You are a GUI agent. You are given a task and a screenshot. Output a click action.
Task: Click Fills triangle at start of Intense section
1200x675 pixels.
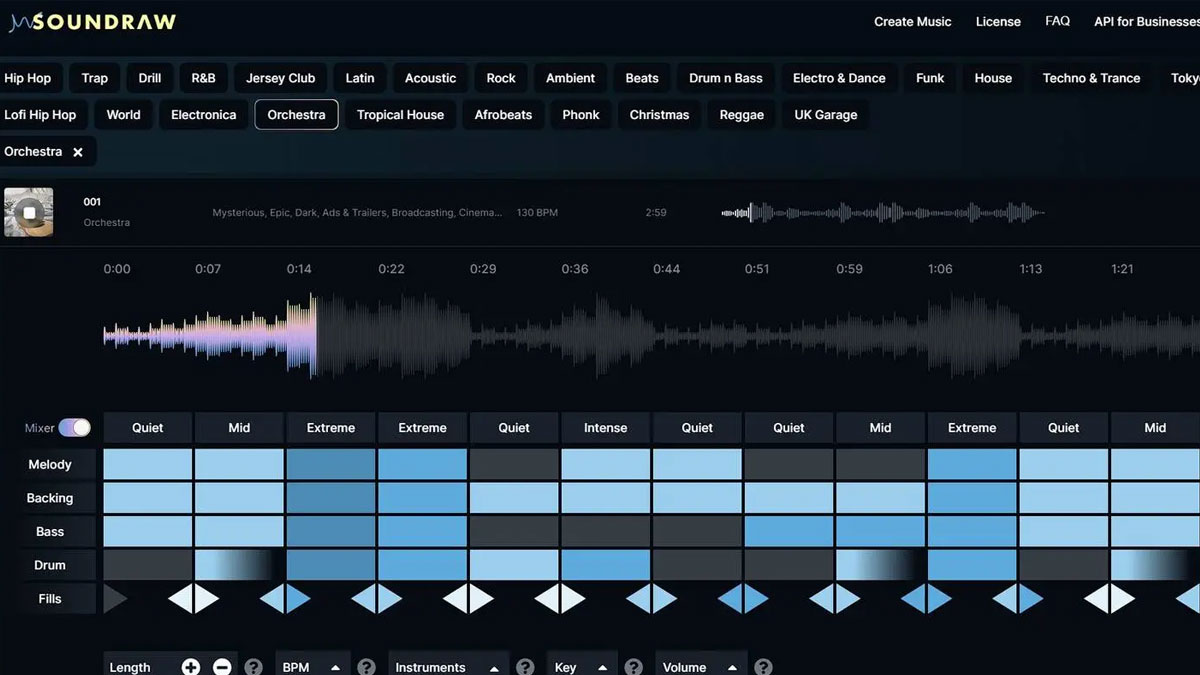573,599
